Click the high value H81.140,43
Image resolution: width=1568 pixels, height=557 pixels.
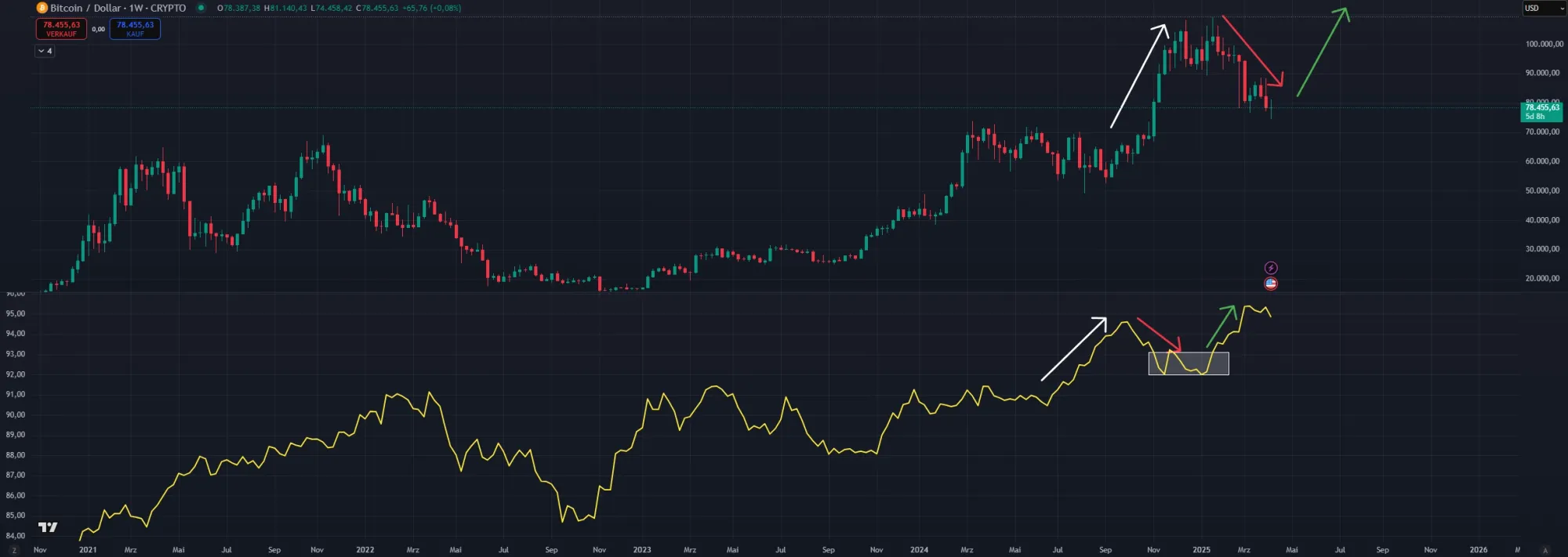tap(285, 8)
